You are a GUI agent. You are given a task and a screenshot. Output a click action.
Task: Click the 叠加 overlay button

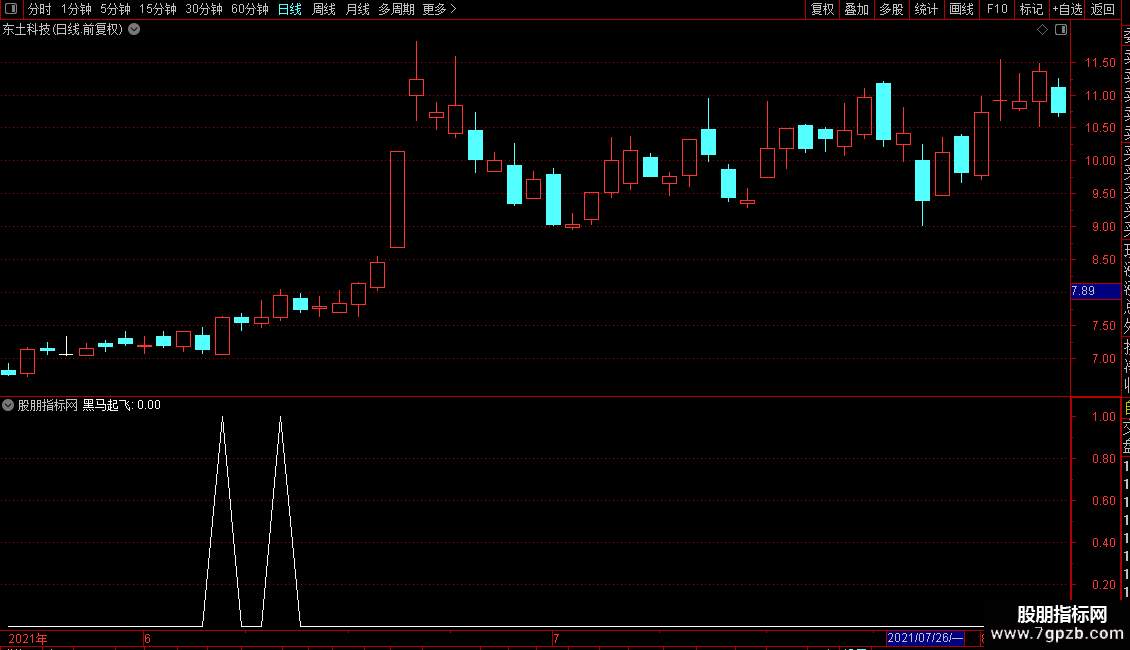pos(856,9)
